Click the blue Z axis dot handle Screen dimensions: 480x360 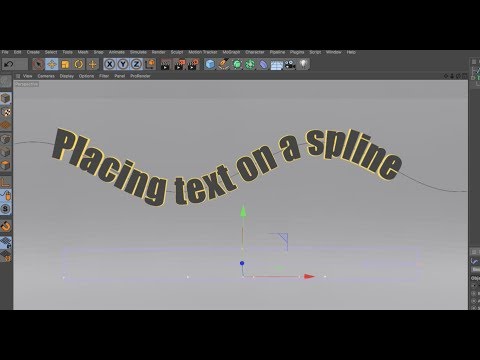[242, 263]
